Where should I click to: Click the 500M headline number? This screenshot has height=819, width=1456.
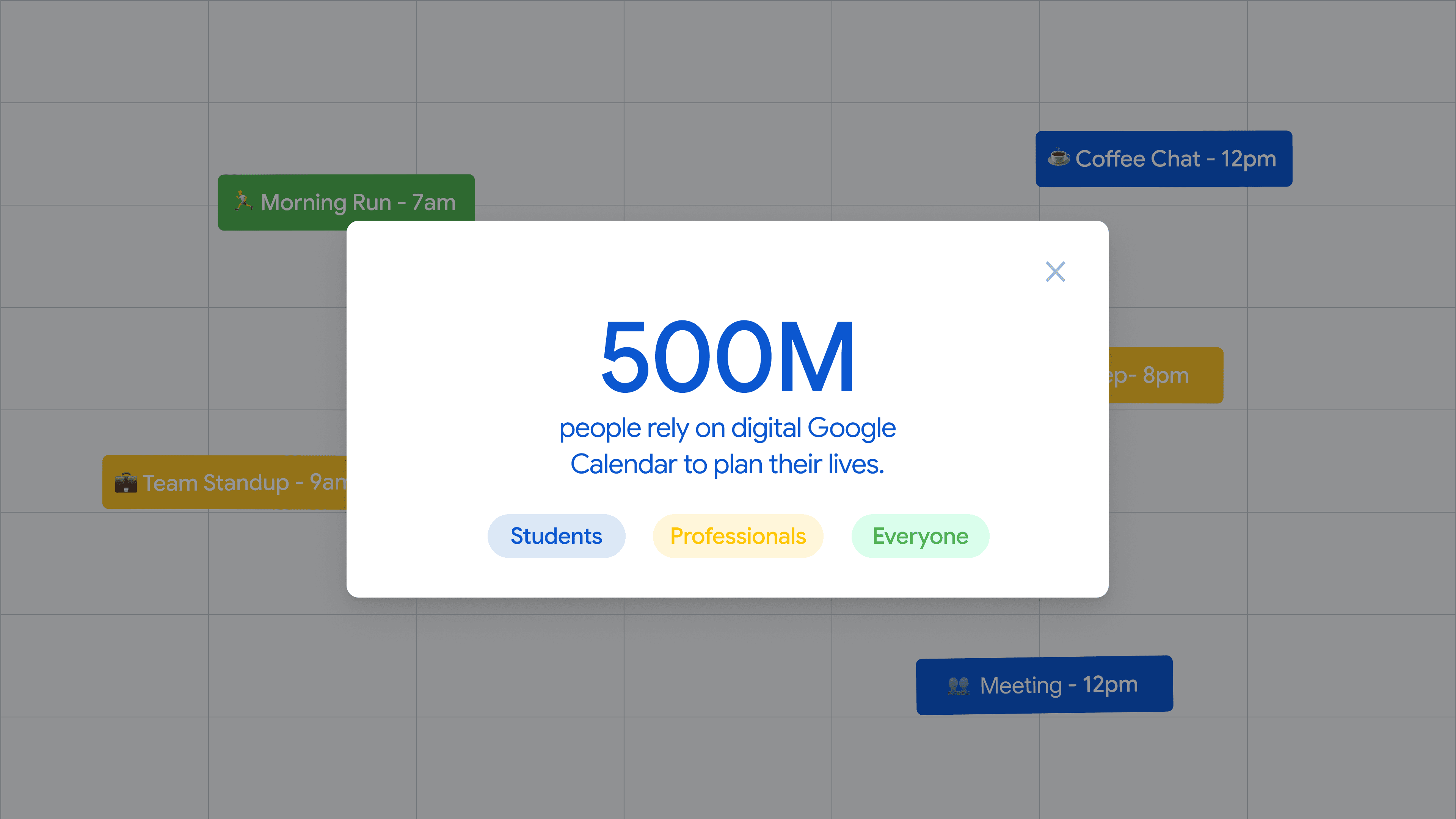[728, 357]
